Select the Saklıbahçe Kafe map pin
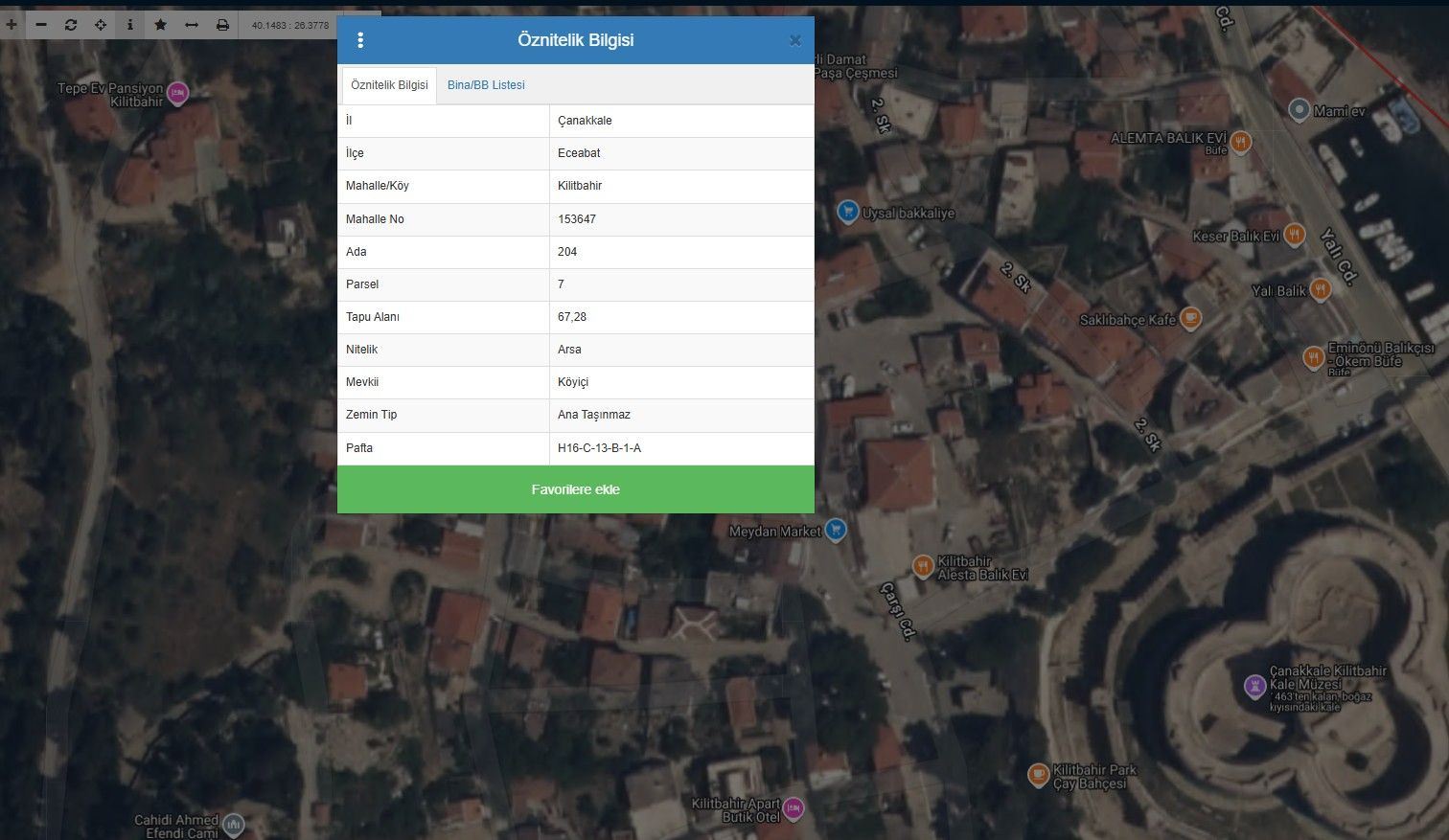This screenshot has width=1449, height=840. (x=1190, y=319)
